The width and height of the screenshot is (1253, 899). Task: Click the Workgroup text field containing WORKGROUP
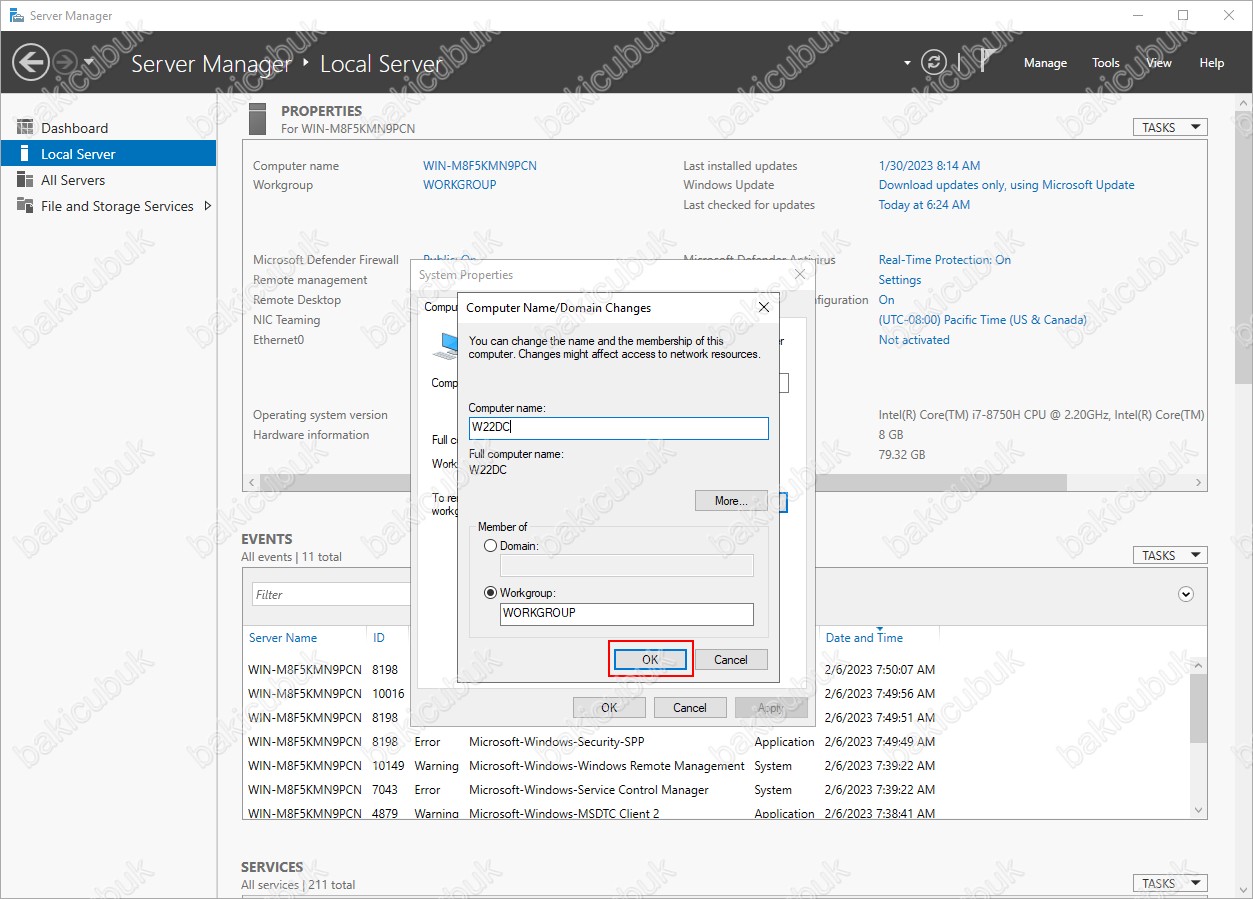coord(627,614)
